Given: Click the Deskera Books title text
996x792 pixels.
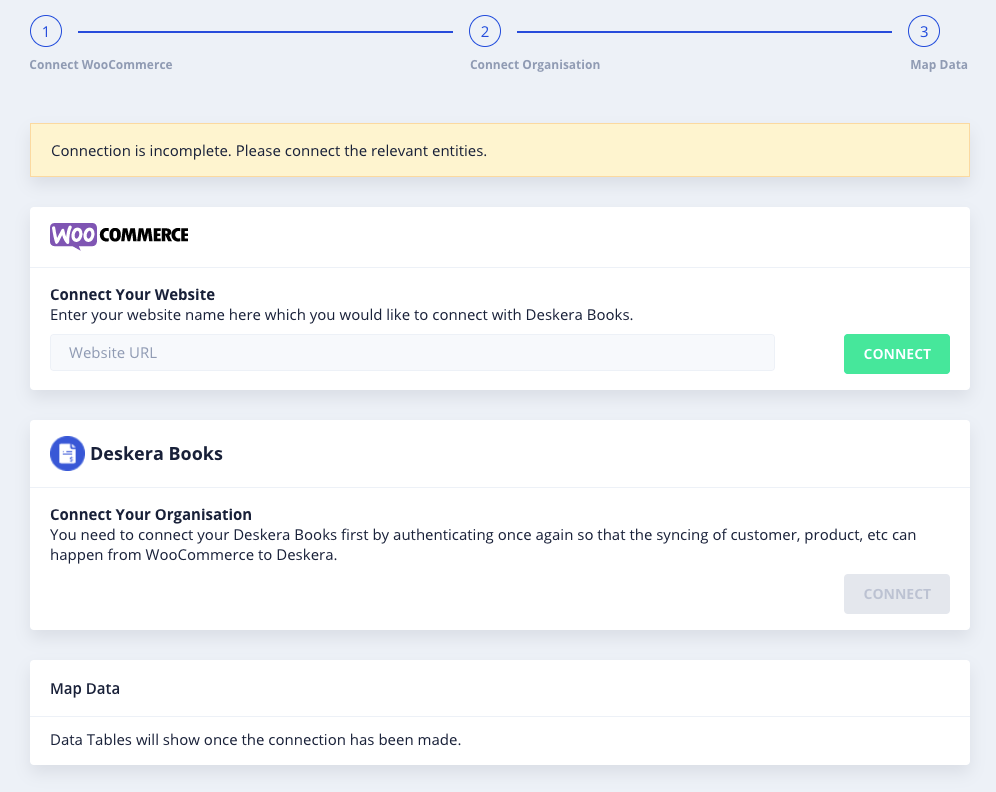Looking at the screenshot, I should pos(156,453).
